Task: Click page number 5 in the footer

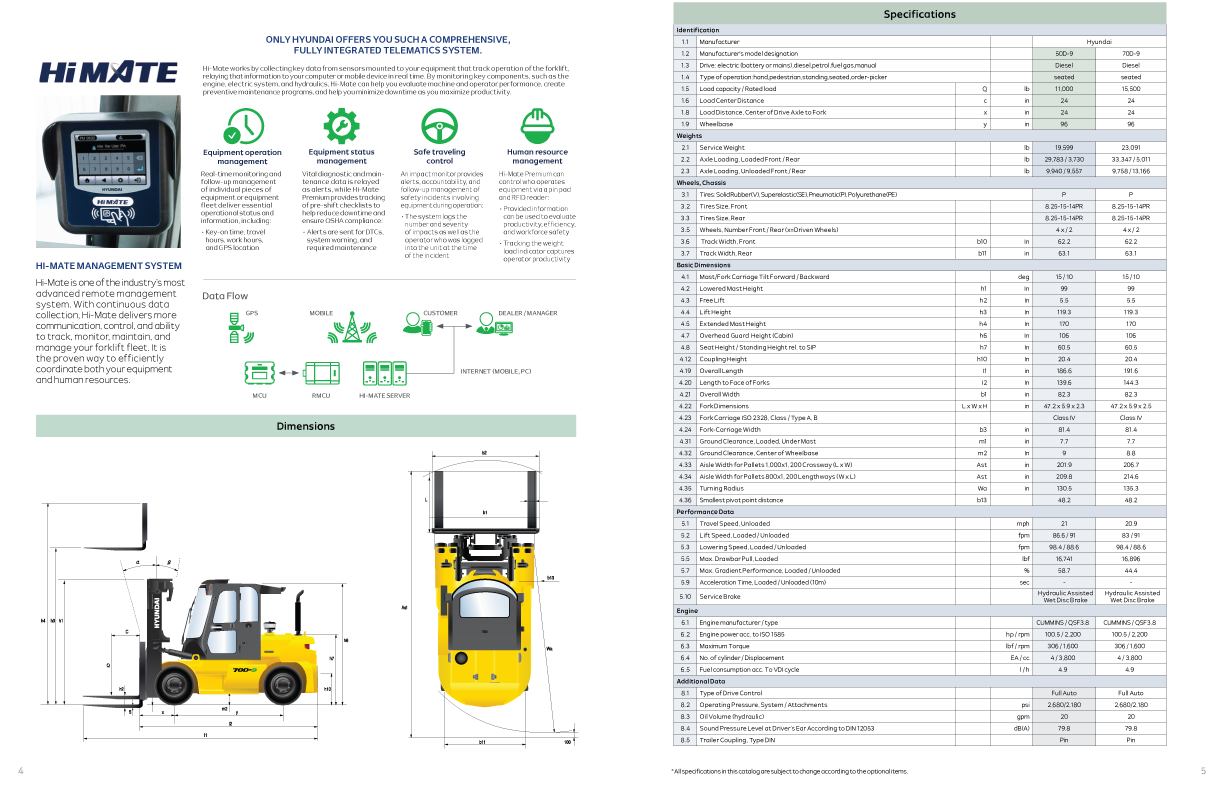Action: point(1203,771)
